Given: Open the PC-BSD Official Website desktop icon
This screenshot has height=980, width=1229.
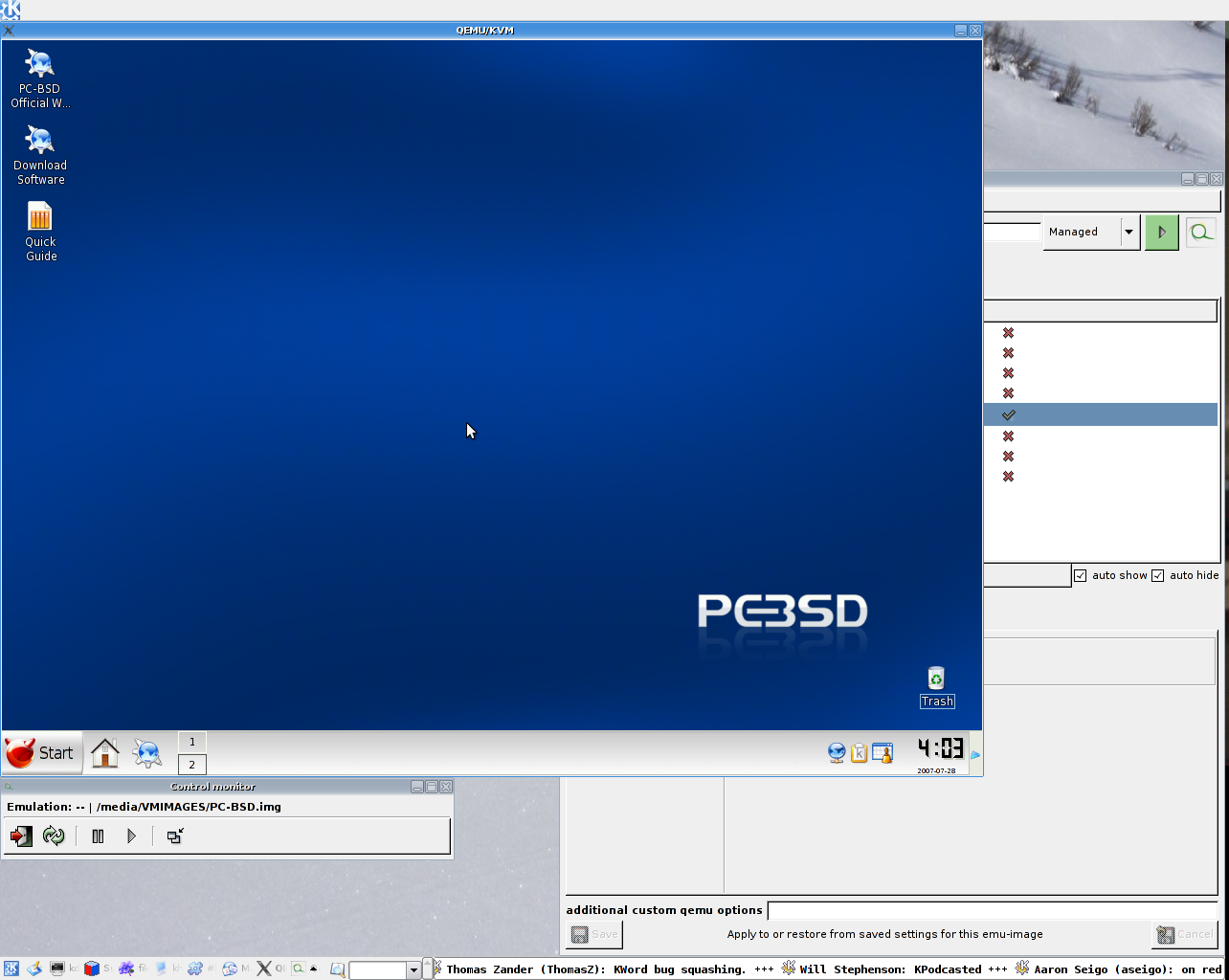Looking at the screenshot, I should point(40,78).
